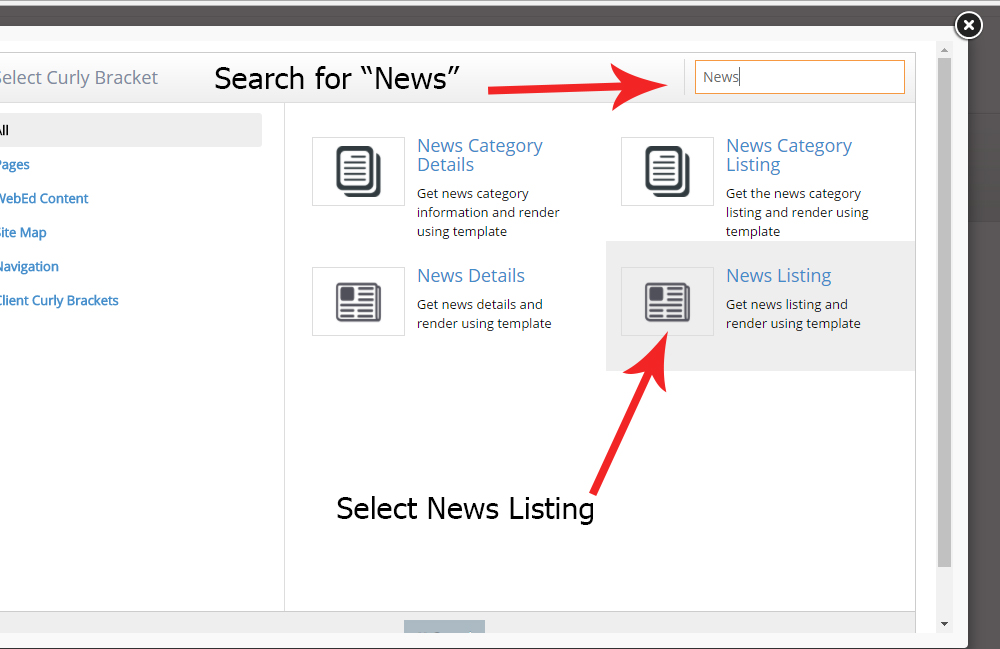Pick the News Listing title link

click(x=778, y=276)
